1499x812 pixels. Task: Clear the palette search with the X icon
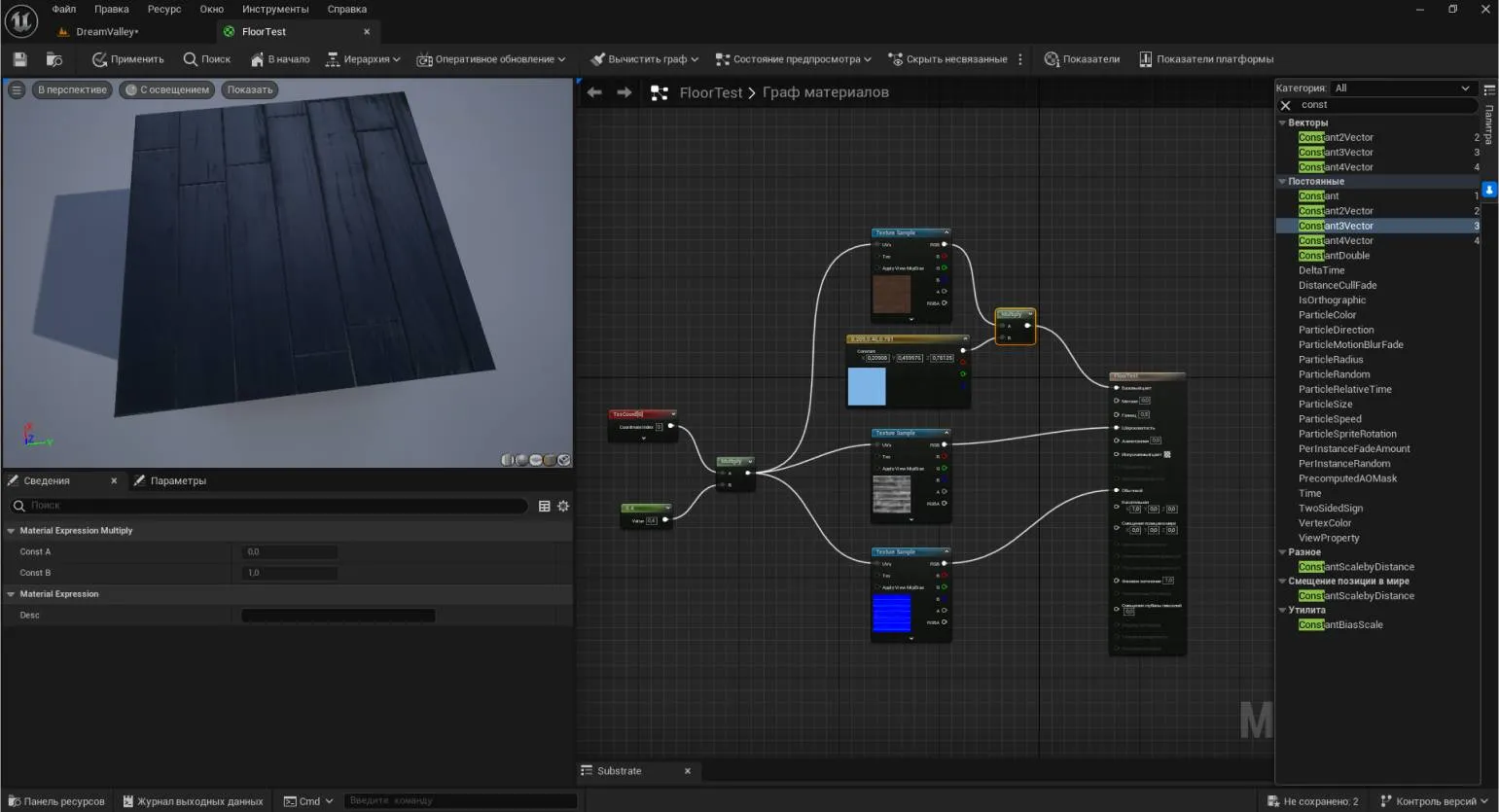point(1285,105)
